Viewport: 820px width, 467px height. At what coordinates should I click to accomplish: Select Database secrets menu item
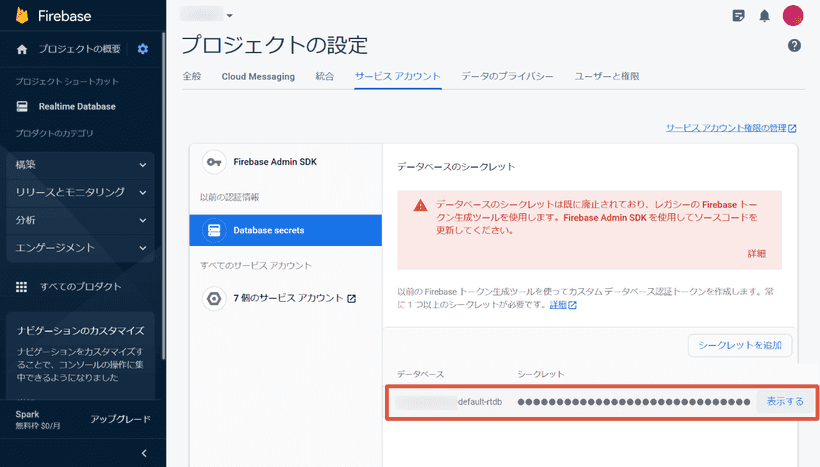pyautogui.click(x=286, y=230)
